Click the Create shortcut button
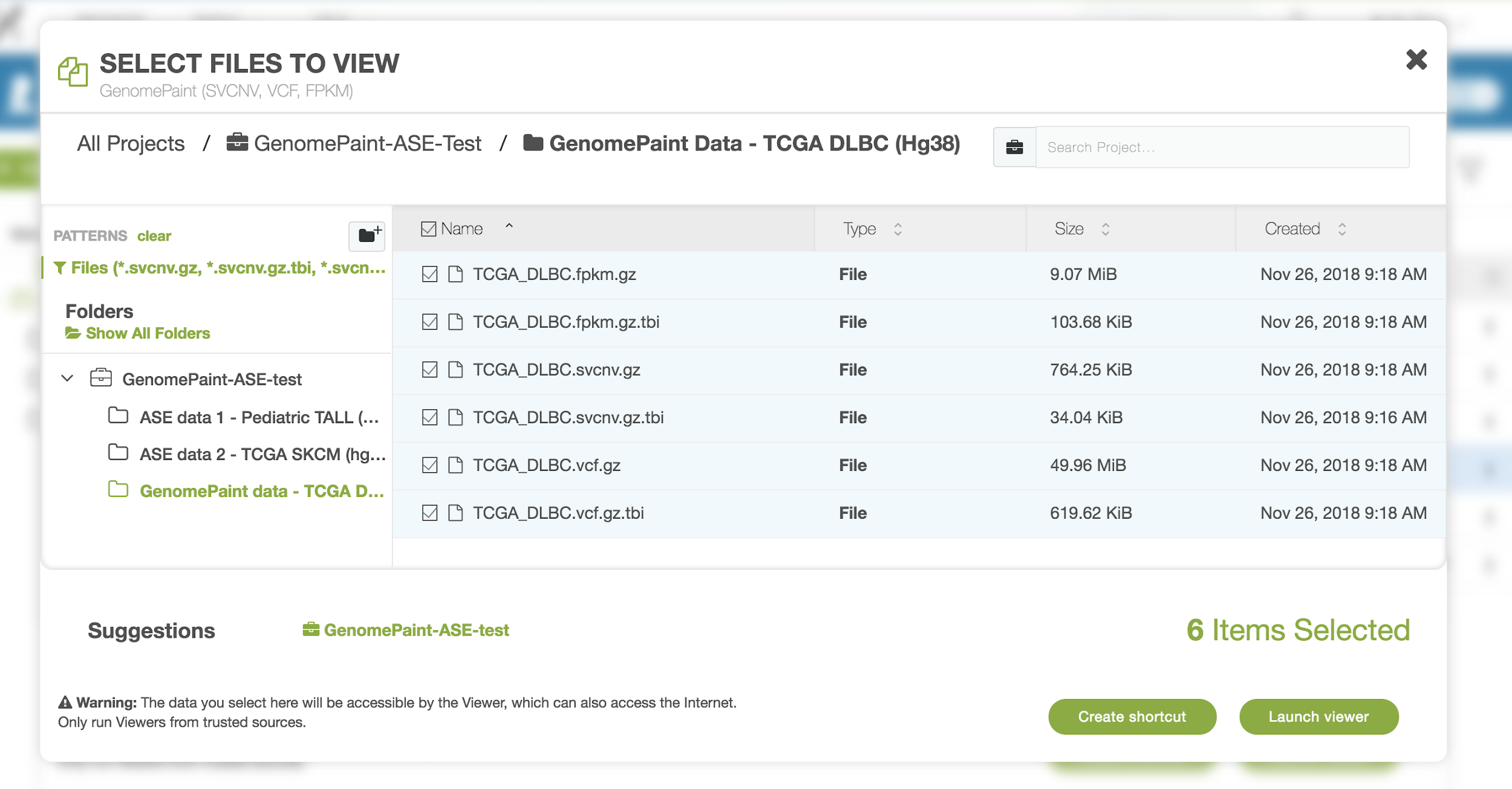The width and height of the screenshot is (1512, 789). tap(1132, 716)
